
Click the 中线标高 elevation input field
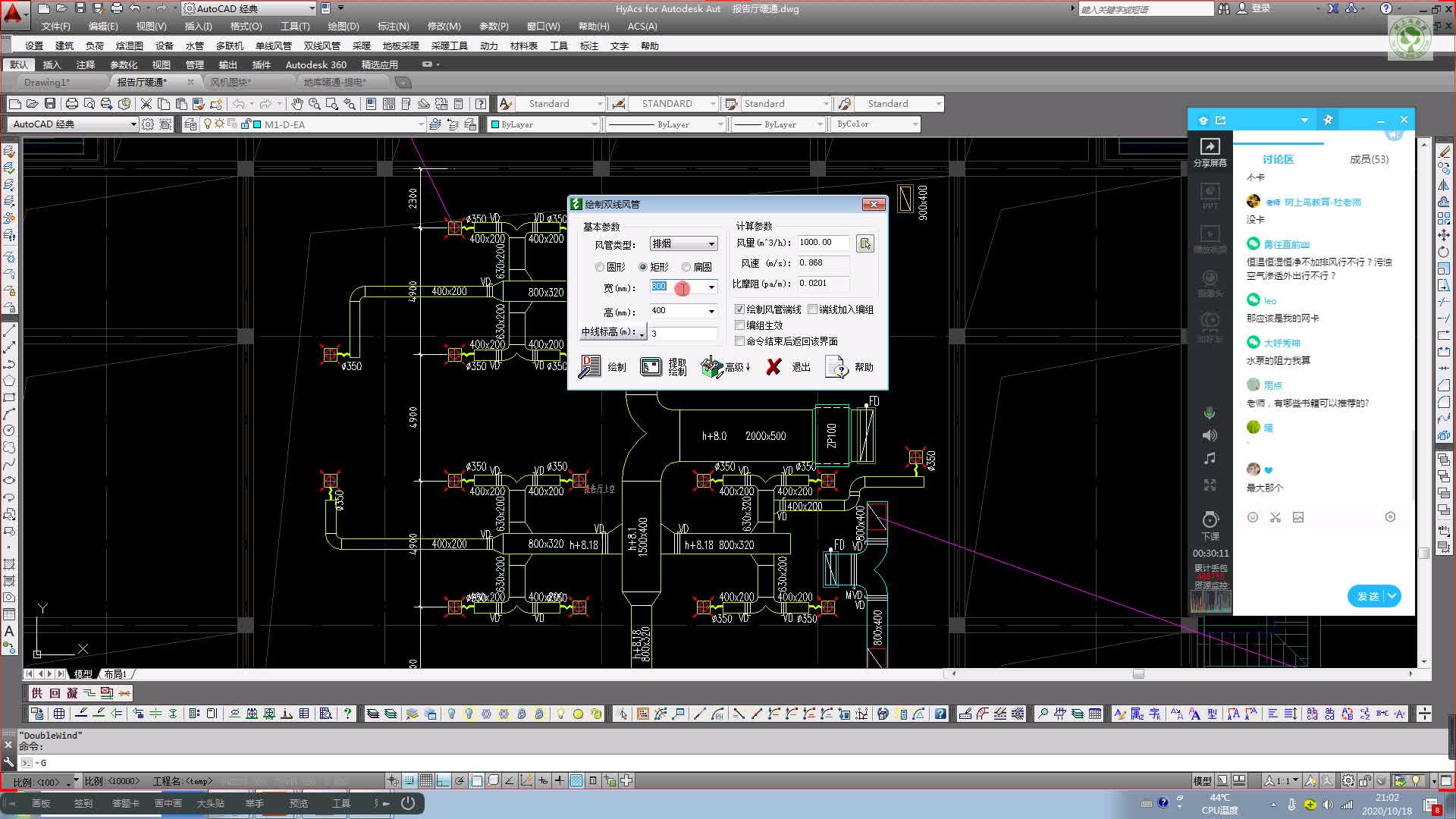click(x=682, y=334)
